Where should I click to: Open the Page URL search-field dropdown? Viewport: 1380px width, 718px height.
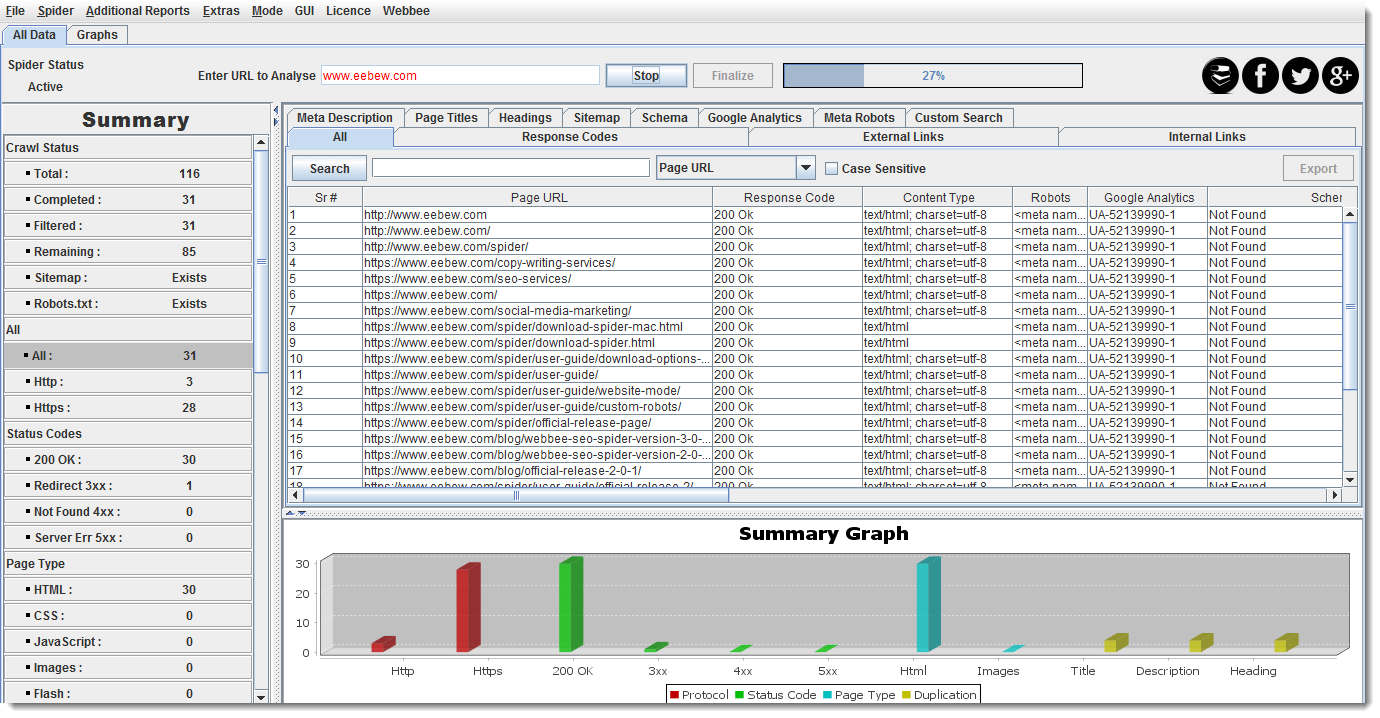(806, 168)
